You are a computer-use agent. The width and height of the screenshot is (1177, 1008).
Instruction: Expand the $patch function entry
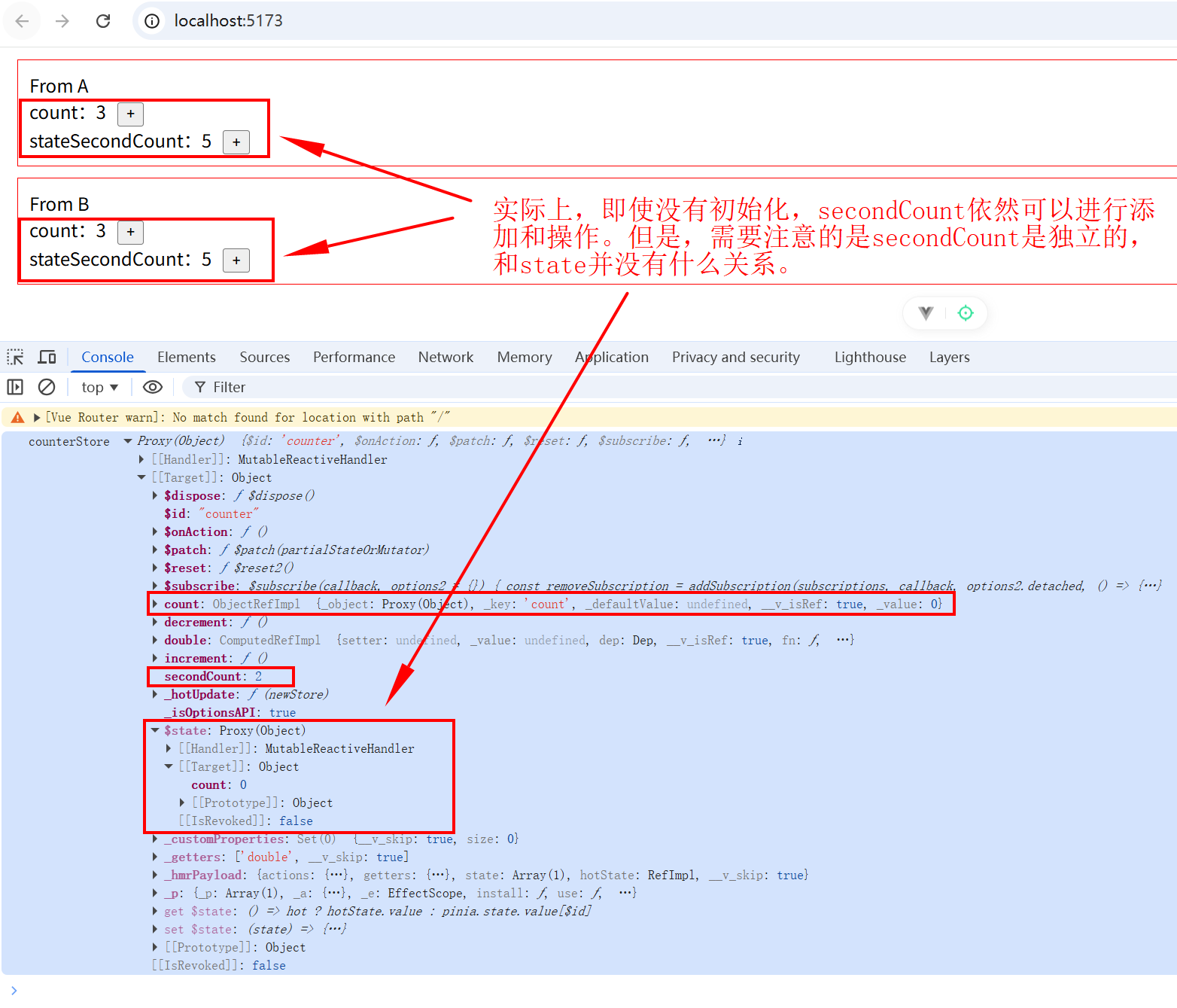tap(155, 550)
